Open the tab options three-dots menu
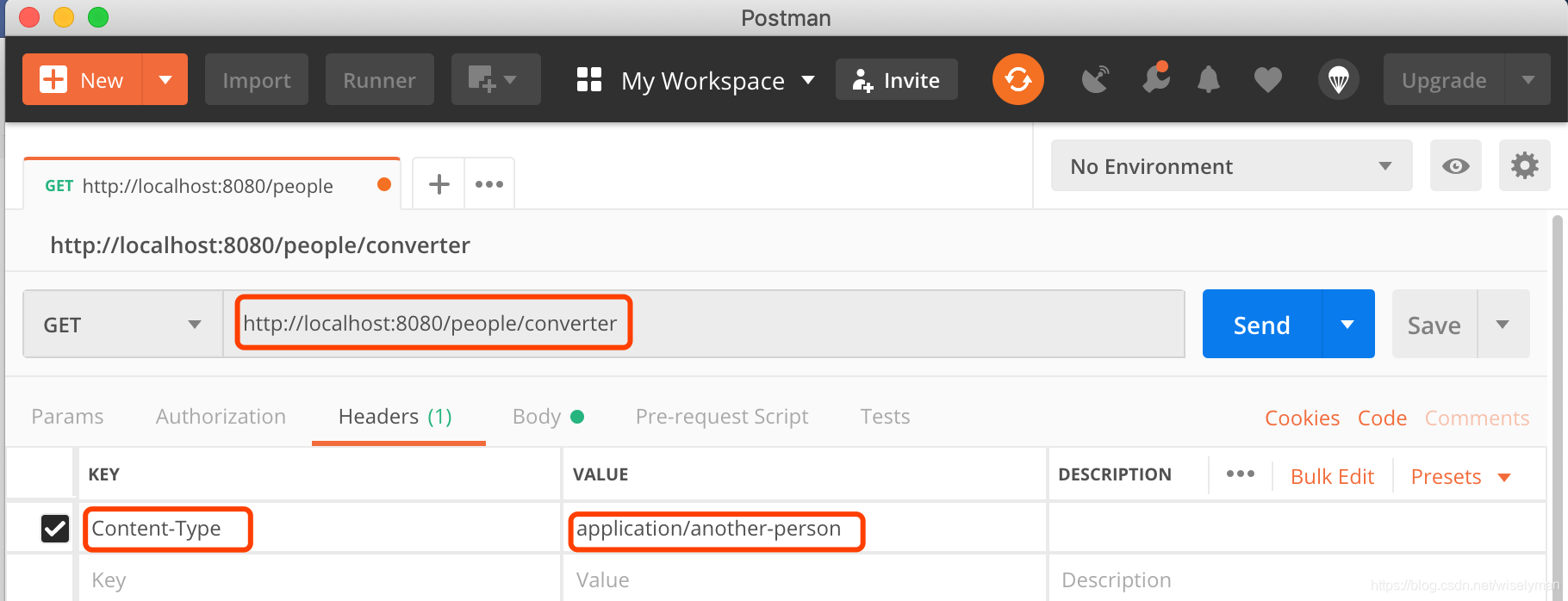This screenshot has height=601, width=1568. pos(489,184)
